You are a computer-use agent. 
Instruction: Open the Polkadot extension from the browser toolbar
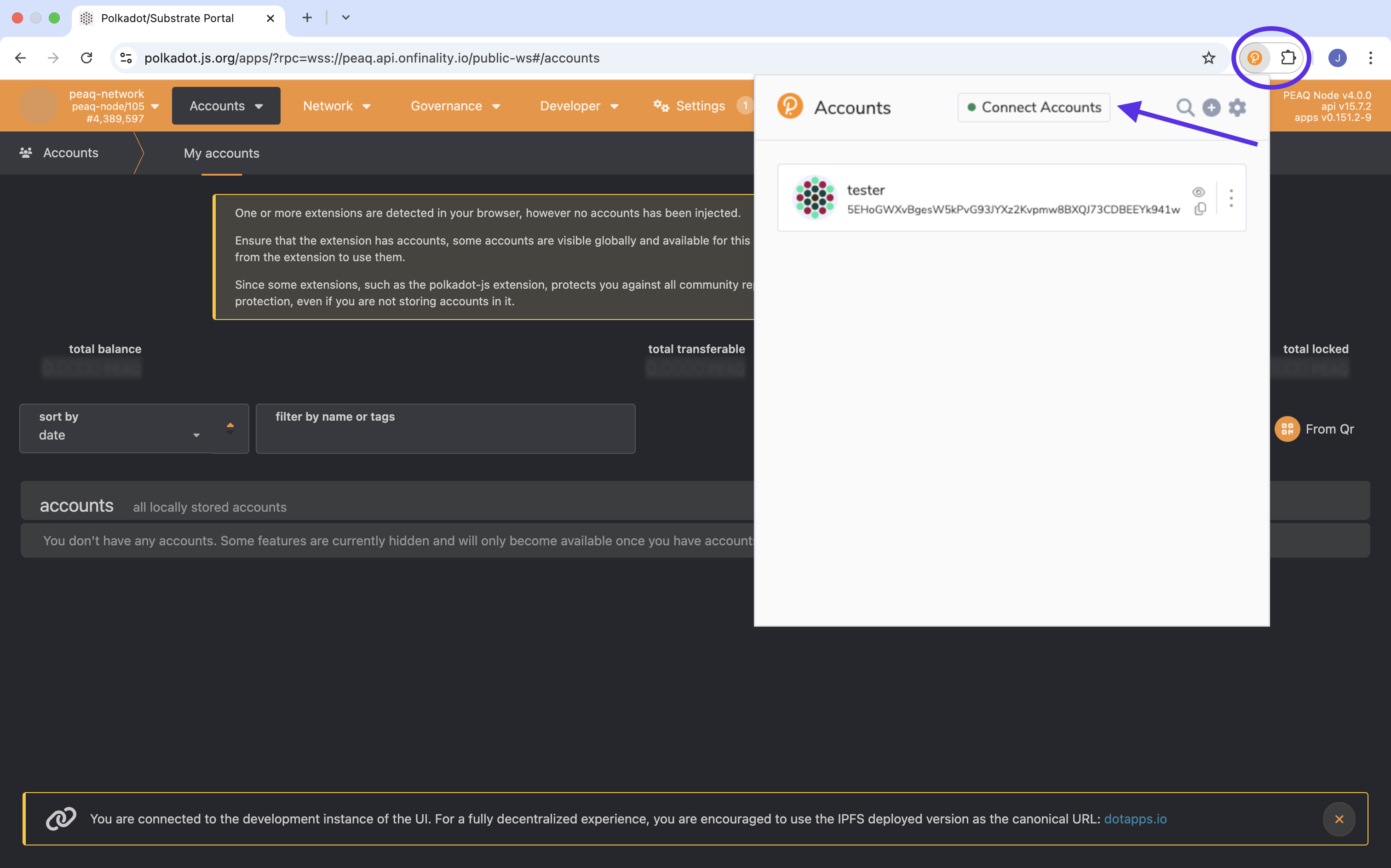tap(1255, 57)
